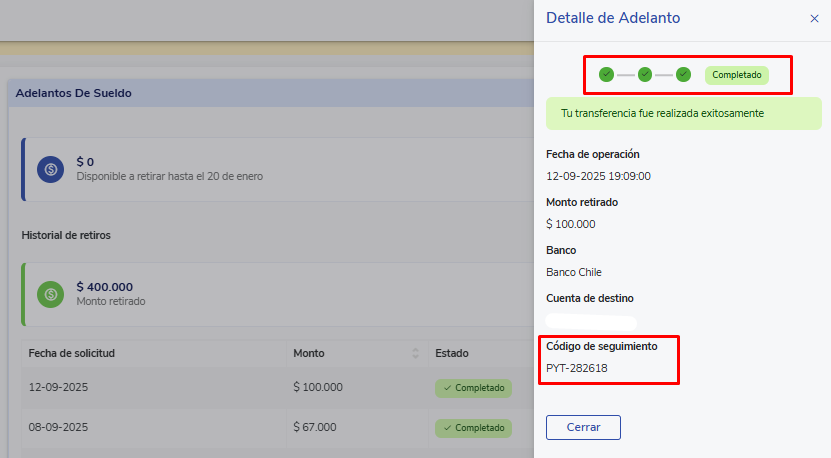Click Completado status in the $ 100.000 row
Image resolution: width=831 pixels, height=458 pixels.
click(473, 388)
